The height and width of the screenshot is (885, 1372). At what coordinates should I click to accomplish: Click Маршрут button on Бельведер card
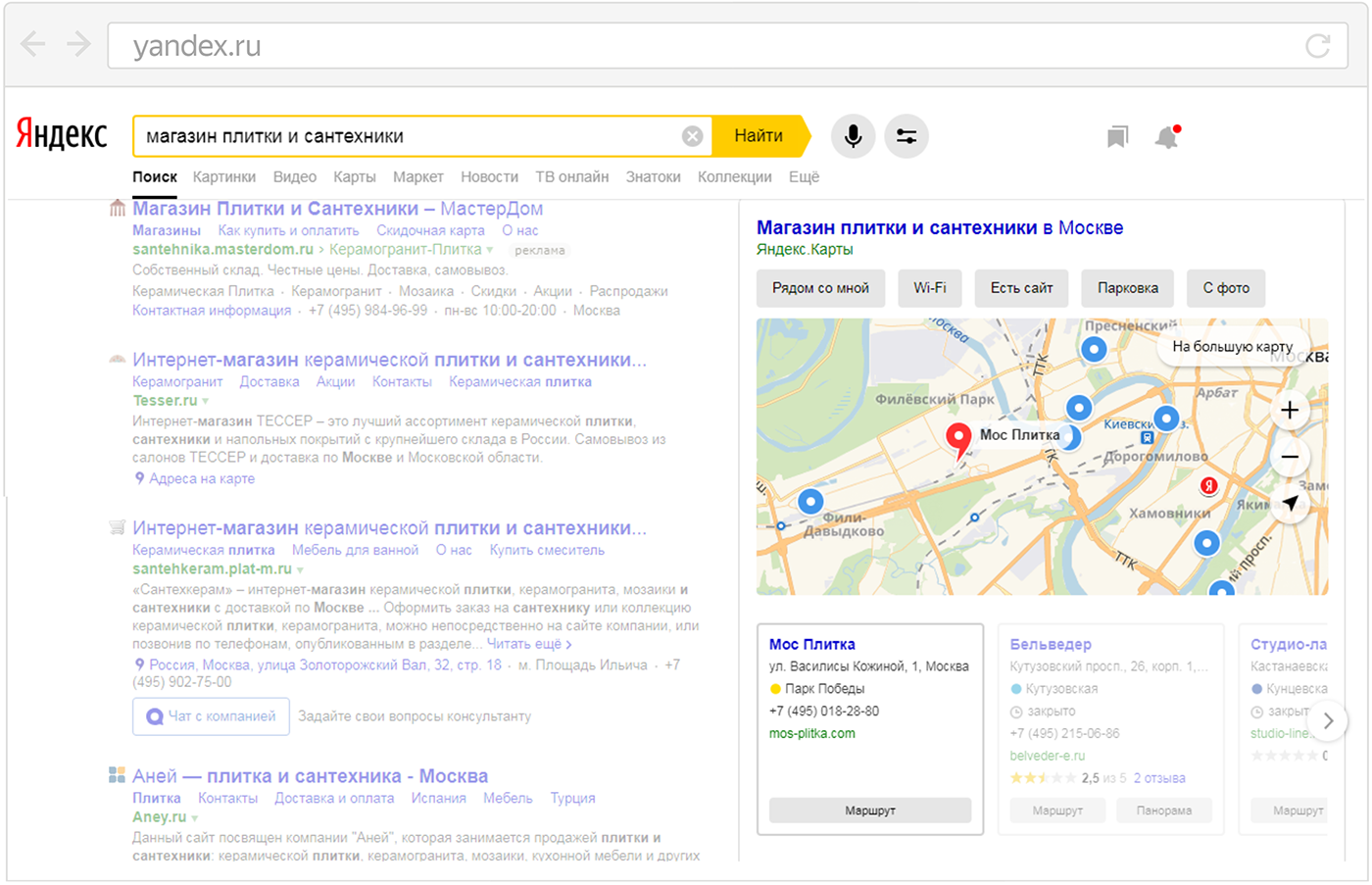[1057, 811]
